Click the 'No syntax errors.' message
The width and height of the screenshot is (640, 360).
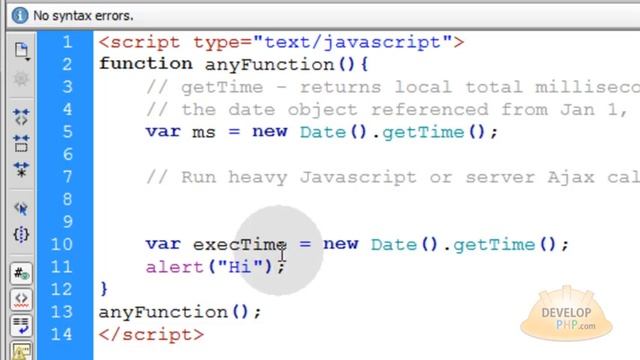click(83, 16)
